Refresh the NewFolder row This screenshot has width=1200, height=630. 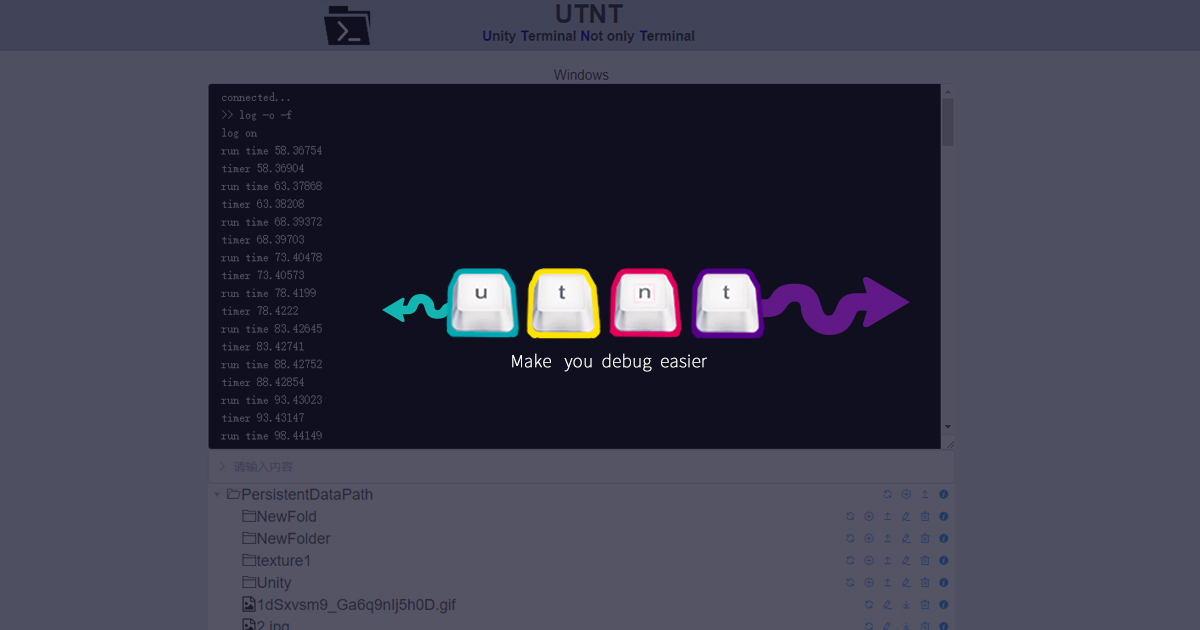850,538
